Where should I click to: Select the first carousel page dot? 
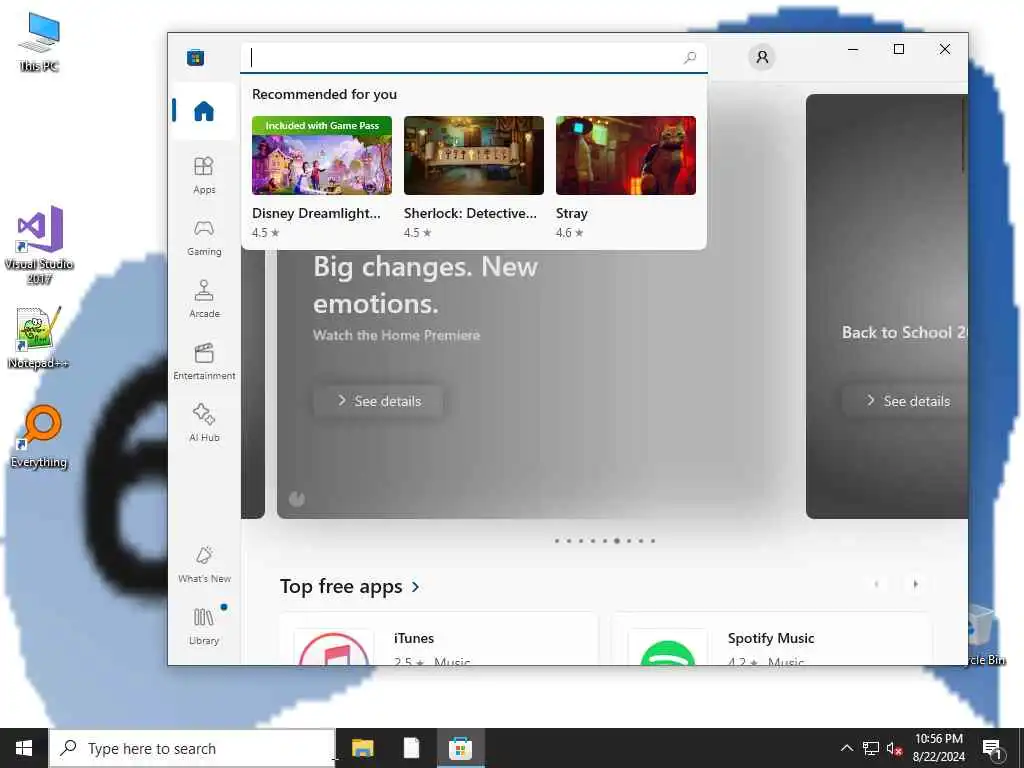coord(556,541)
